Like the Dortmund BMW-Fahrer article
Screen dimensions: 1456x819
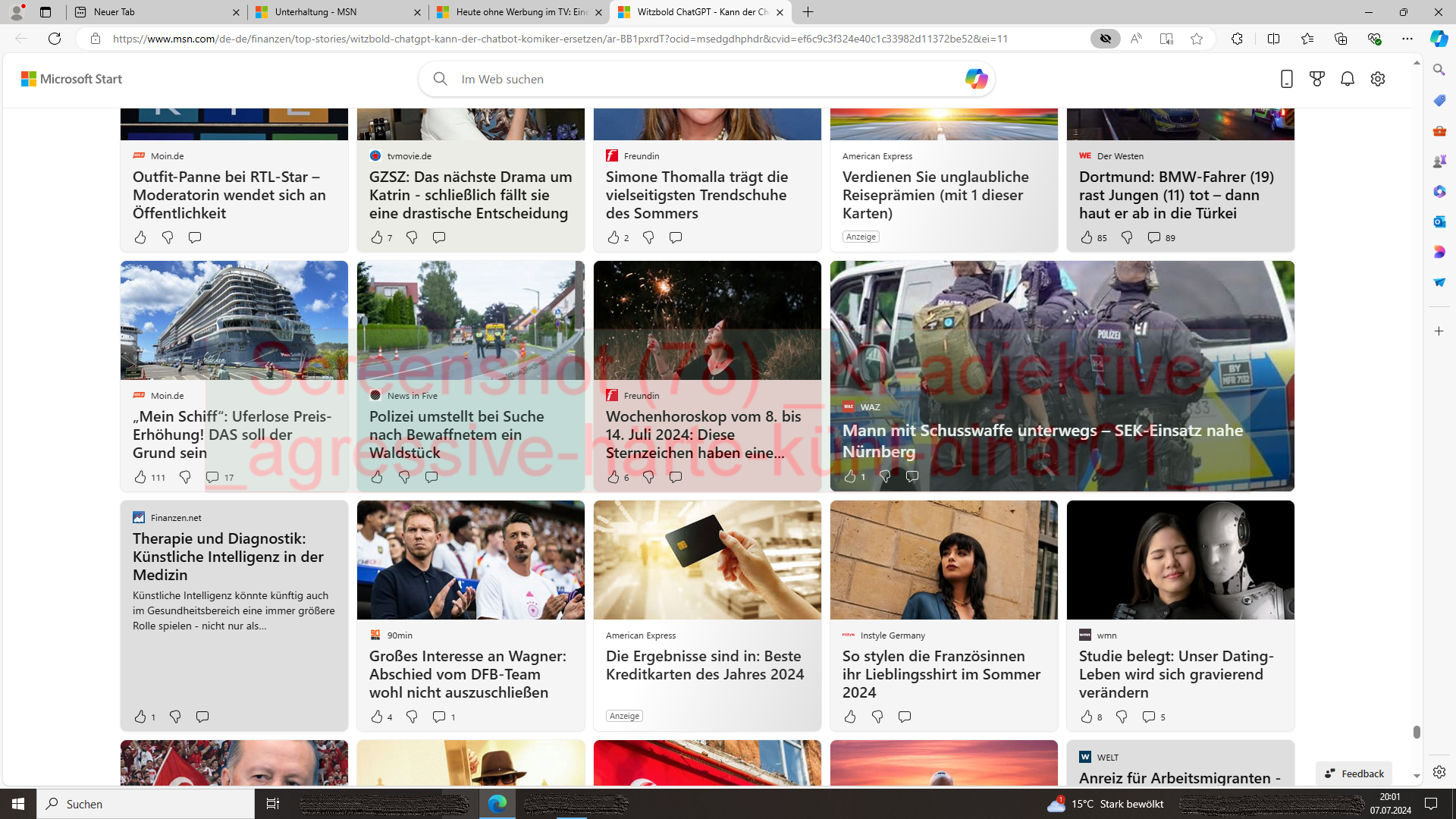coord(1086,238)
